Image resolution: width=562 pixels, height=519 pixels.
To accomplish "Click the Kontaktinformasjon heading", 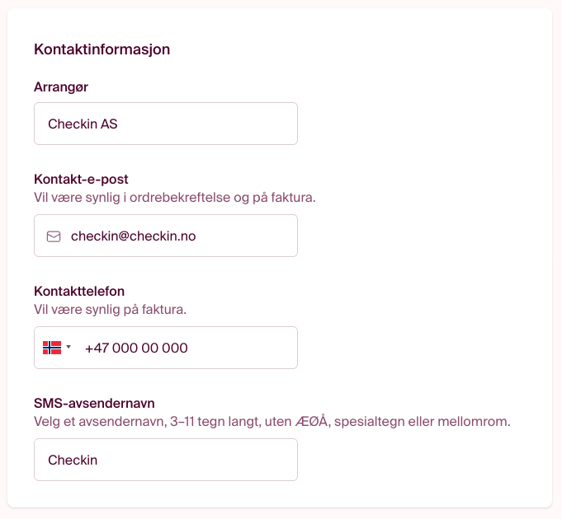I will coord(102,49).
